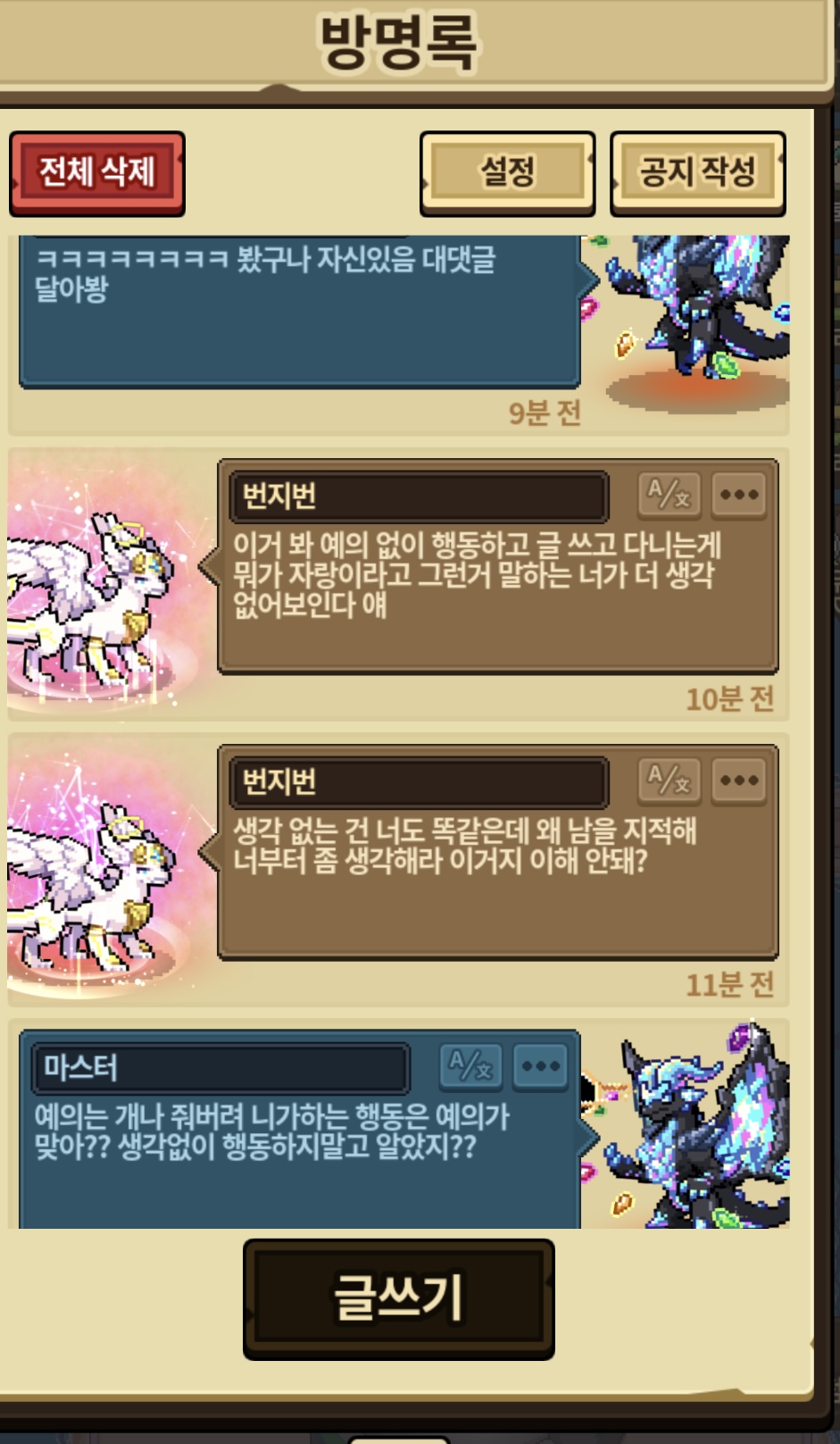This screenshot has width=840, height=1444.
Task: Click the message starting 생각 없는 건 너도
Action: click(465, 845)
